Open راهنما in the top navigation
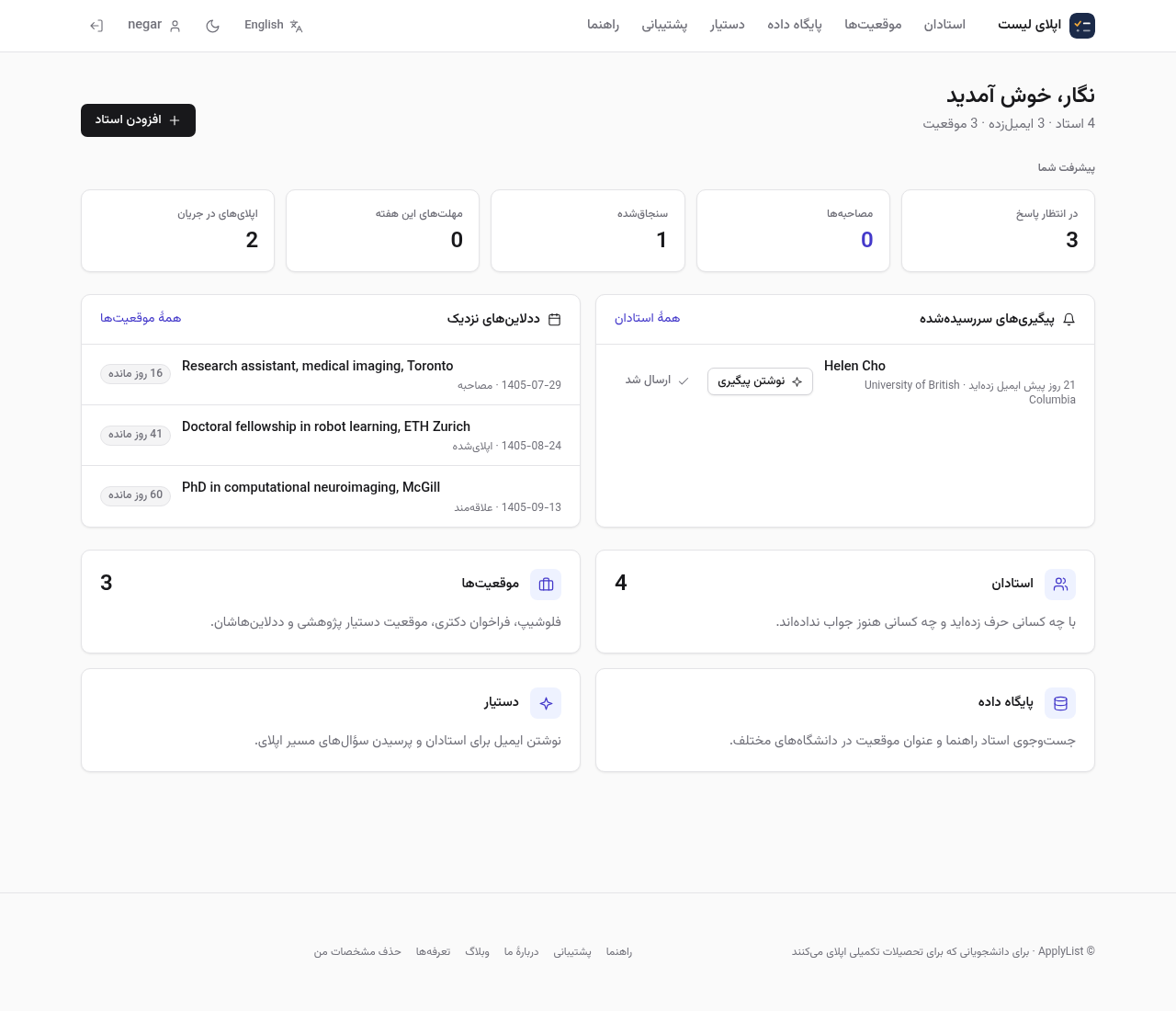The height and width of the screenshot is (1011, 1176). pyautogui.click(x=603, y=25)
